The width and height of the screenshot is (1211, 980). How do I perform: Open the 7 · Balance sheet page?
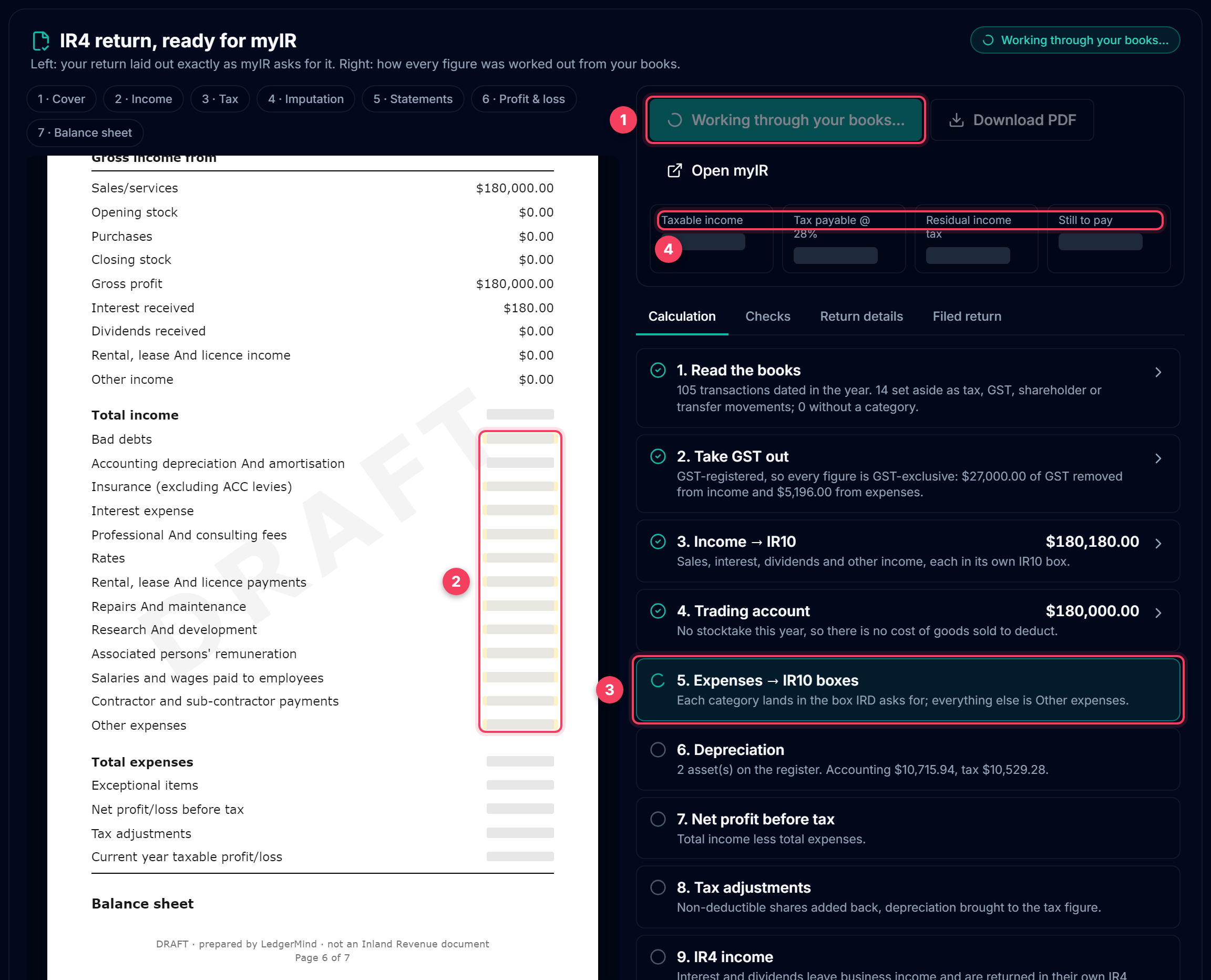tap(85, 132)
